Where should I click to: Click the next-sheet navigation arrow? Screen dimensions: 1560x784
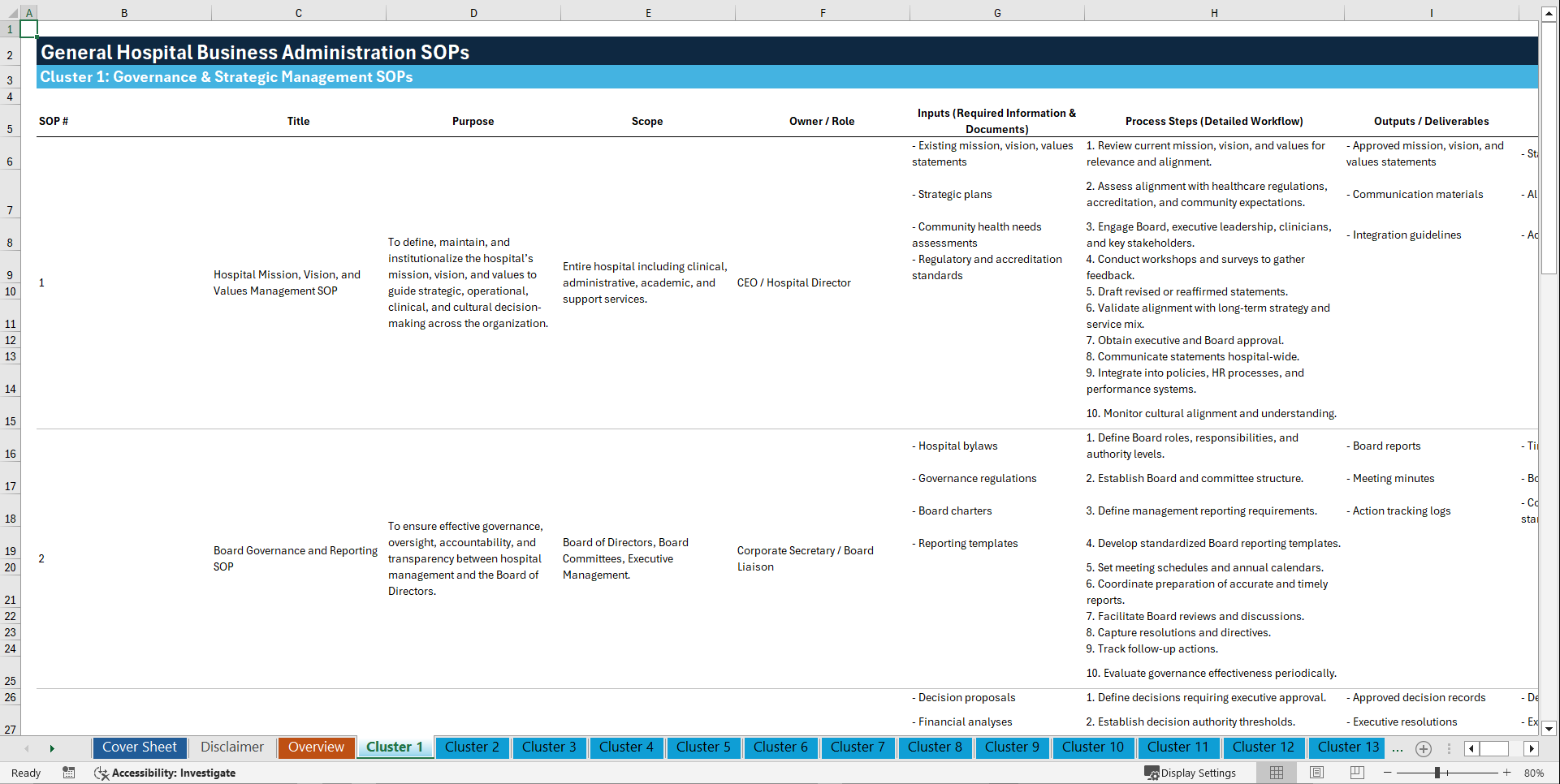pos(52,748)
